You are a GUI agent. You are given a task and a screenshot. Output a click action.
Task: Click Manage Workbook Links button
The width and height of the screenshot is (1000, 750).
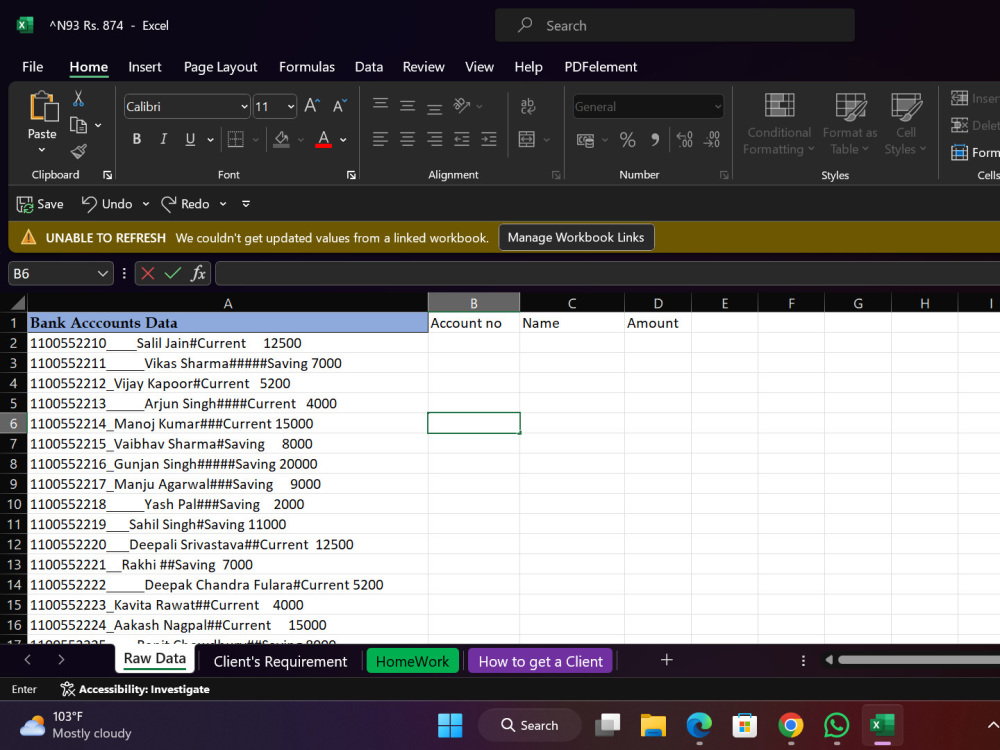576,237
